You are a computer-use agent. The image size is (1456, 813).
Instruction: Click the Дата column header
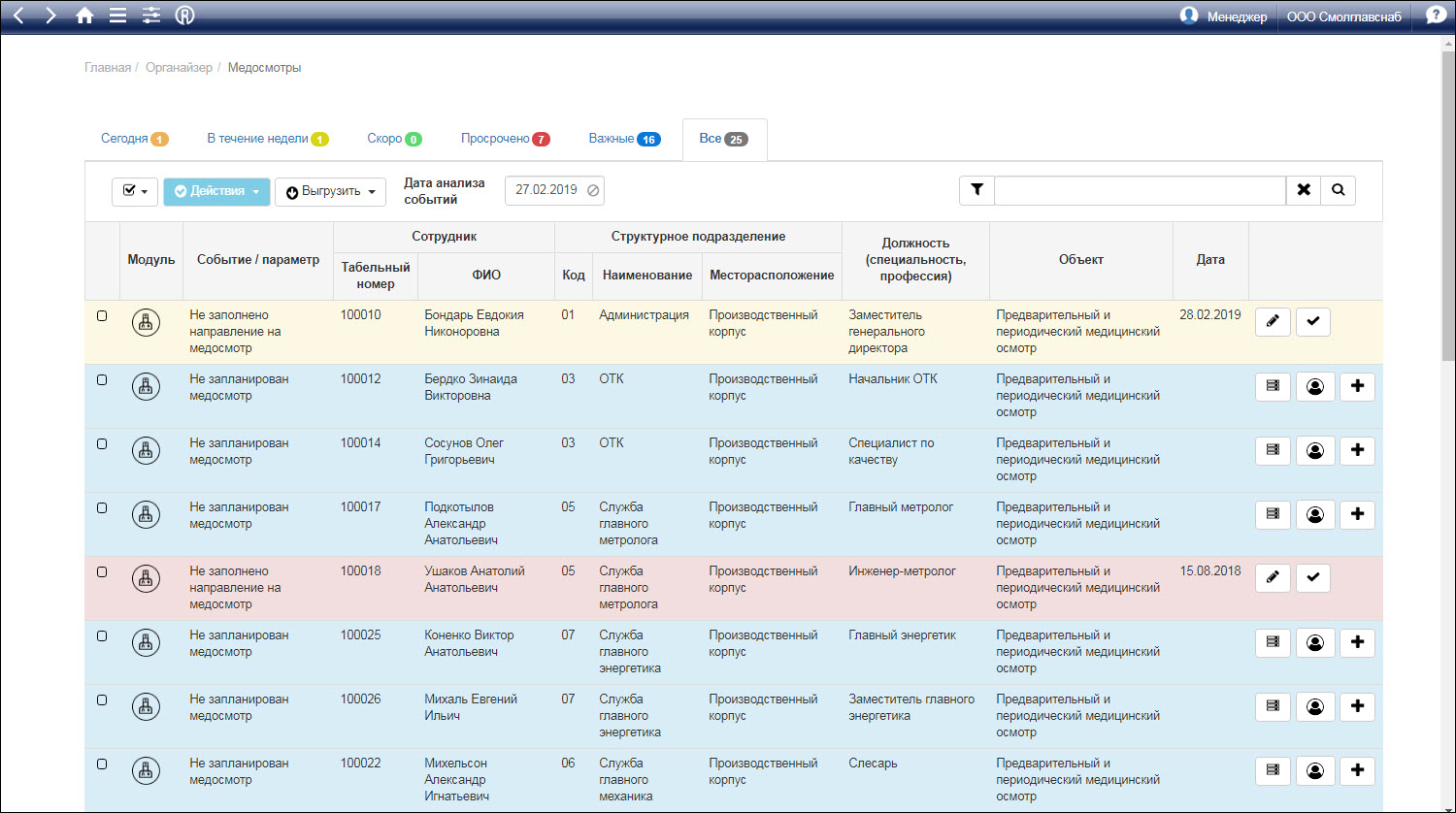click(x=1210, y=260)
